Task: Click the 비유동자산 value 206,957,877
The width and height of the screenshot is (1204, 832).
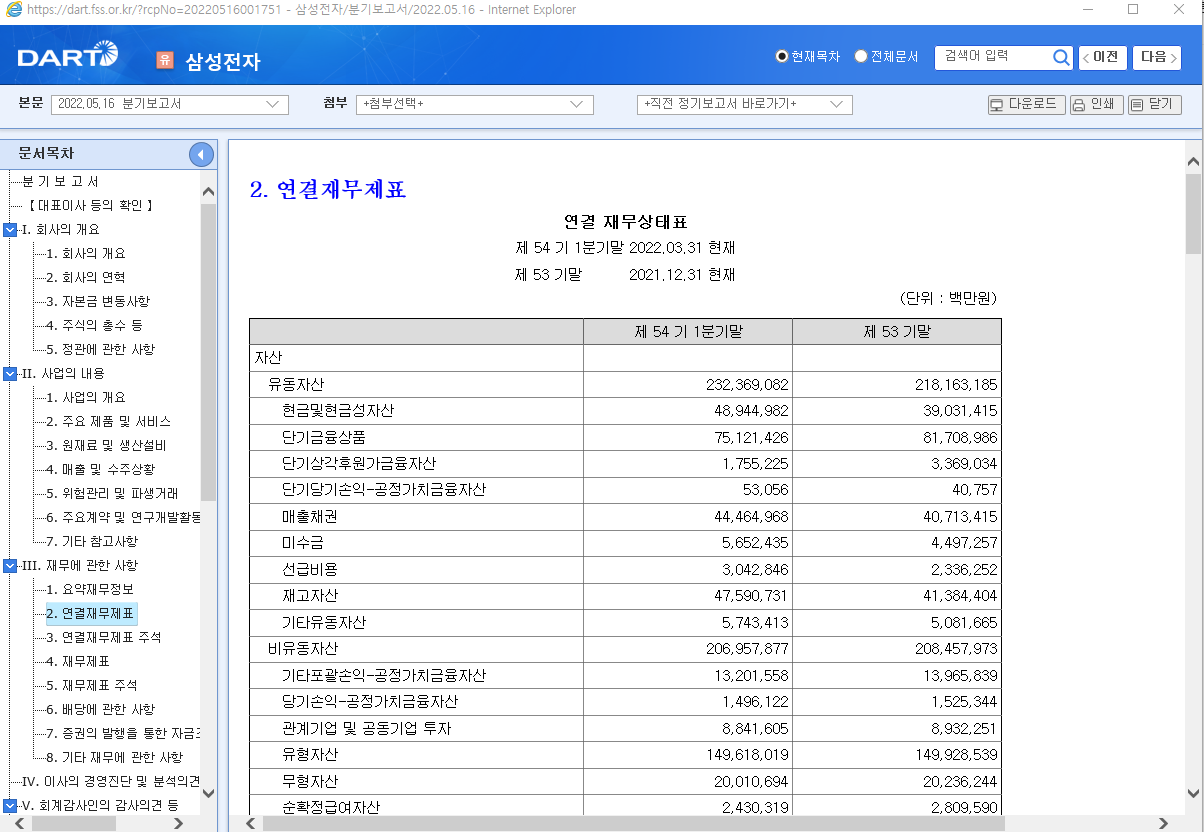Action: pos(747,649)
